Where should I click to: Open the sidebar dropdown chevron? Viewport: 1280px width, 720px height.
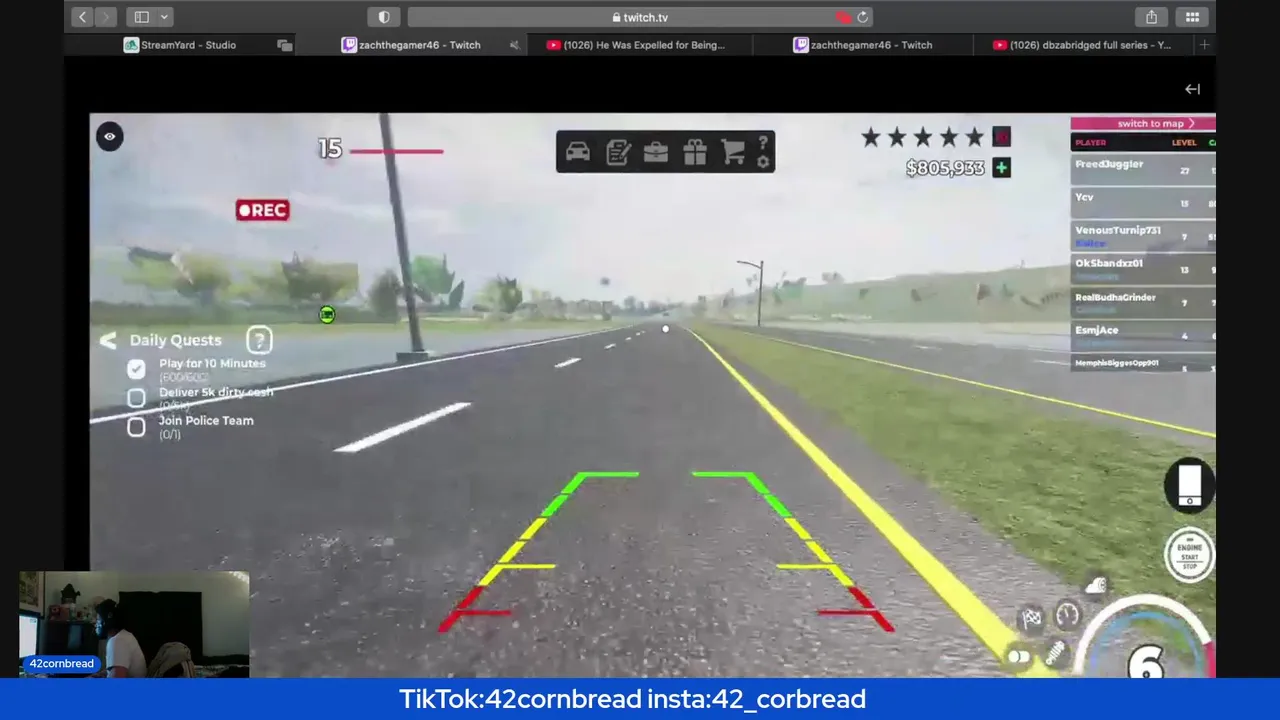tap(164, 17)
